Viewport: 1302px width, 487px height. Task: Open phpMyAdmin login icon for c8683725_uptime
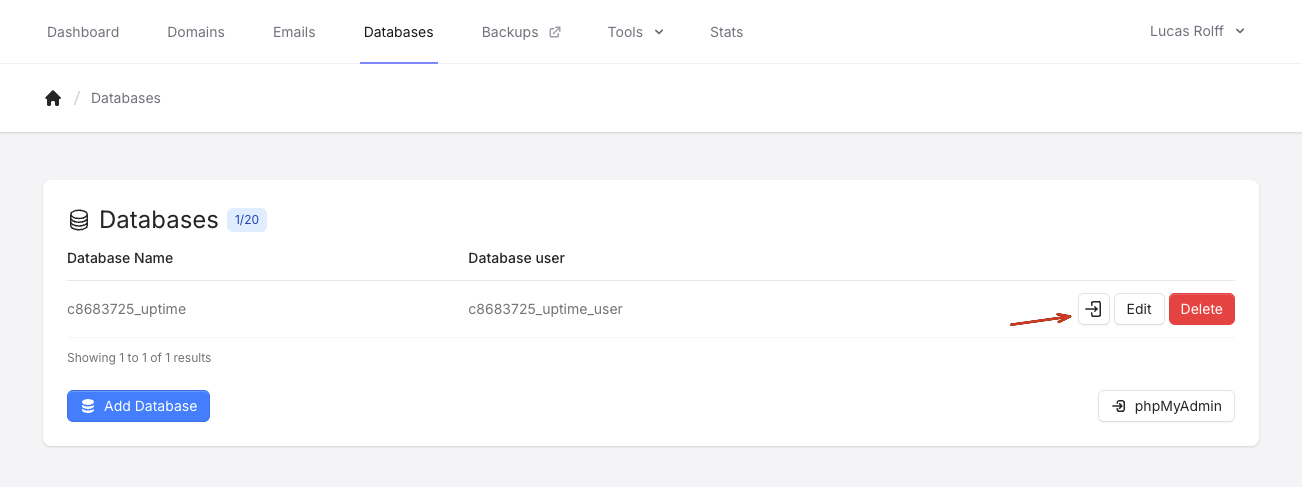tap(1094, 309)
